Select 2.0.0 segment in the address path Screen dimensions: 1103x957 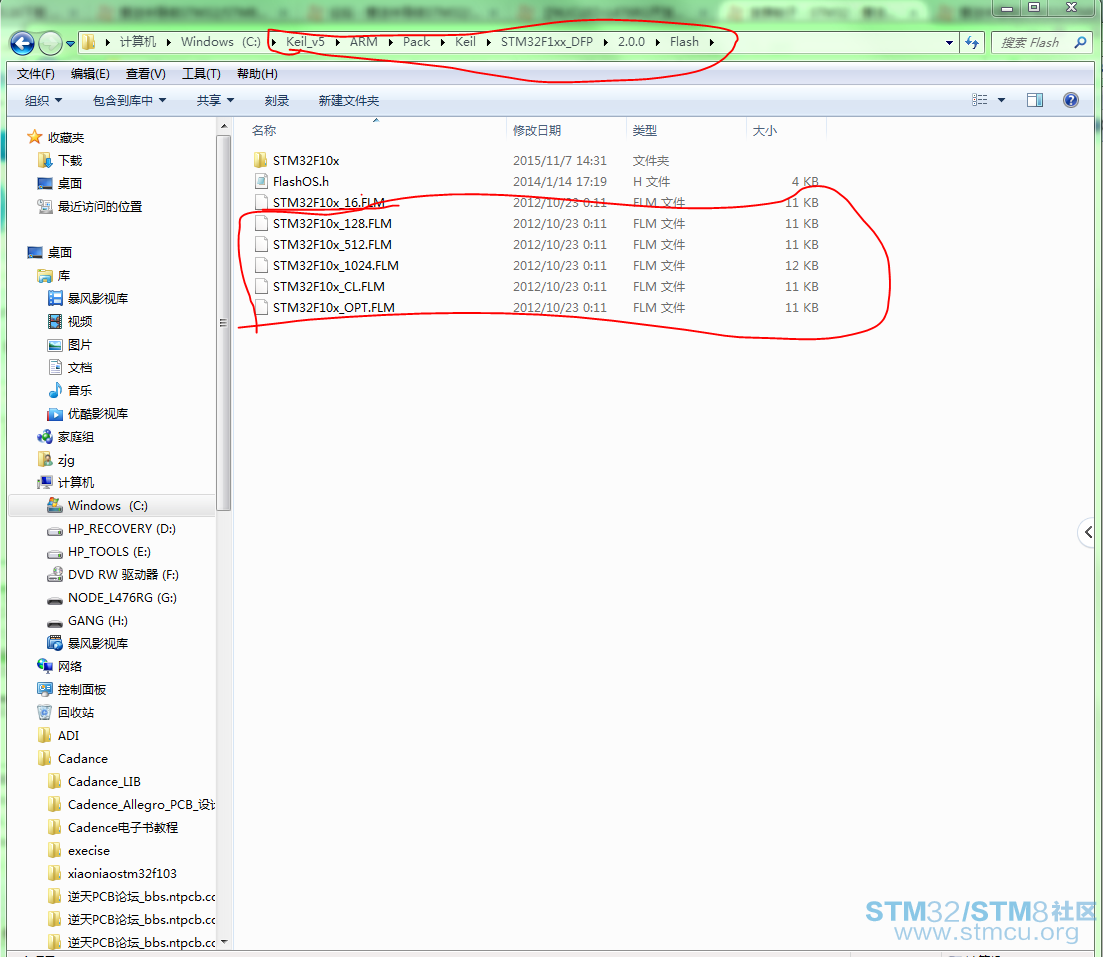tap(631, 42)
